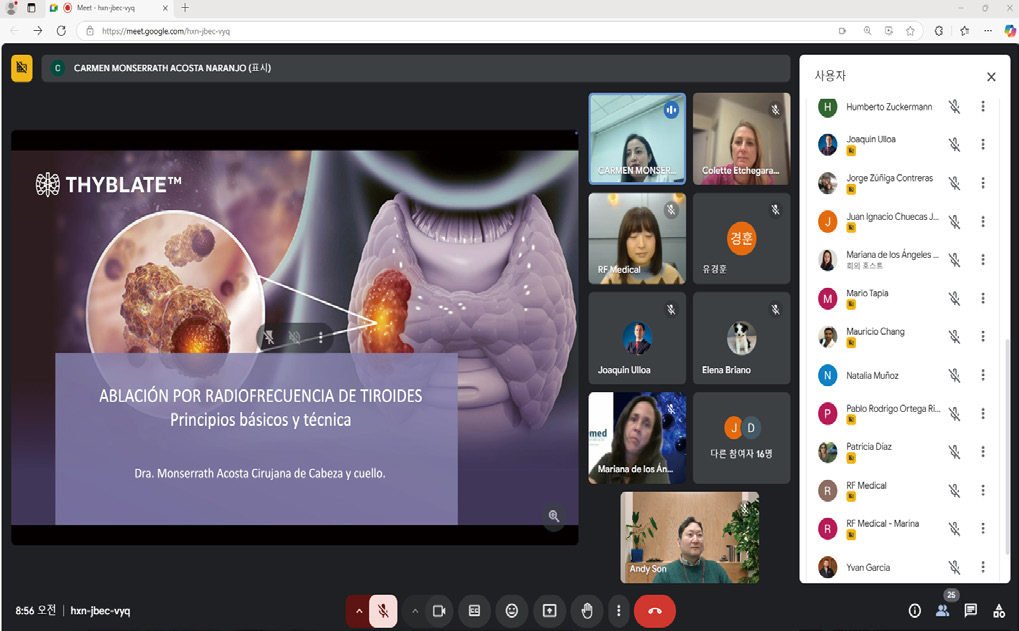Open the emoji reactions button
This screenshot has height=631, width=1019.
pyautogui.click(x=511, y=611)
